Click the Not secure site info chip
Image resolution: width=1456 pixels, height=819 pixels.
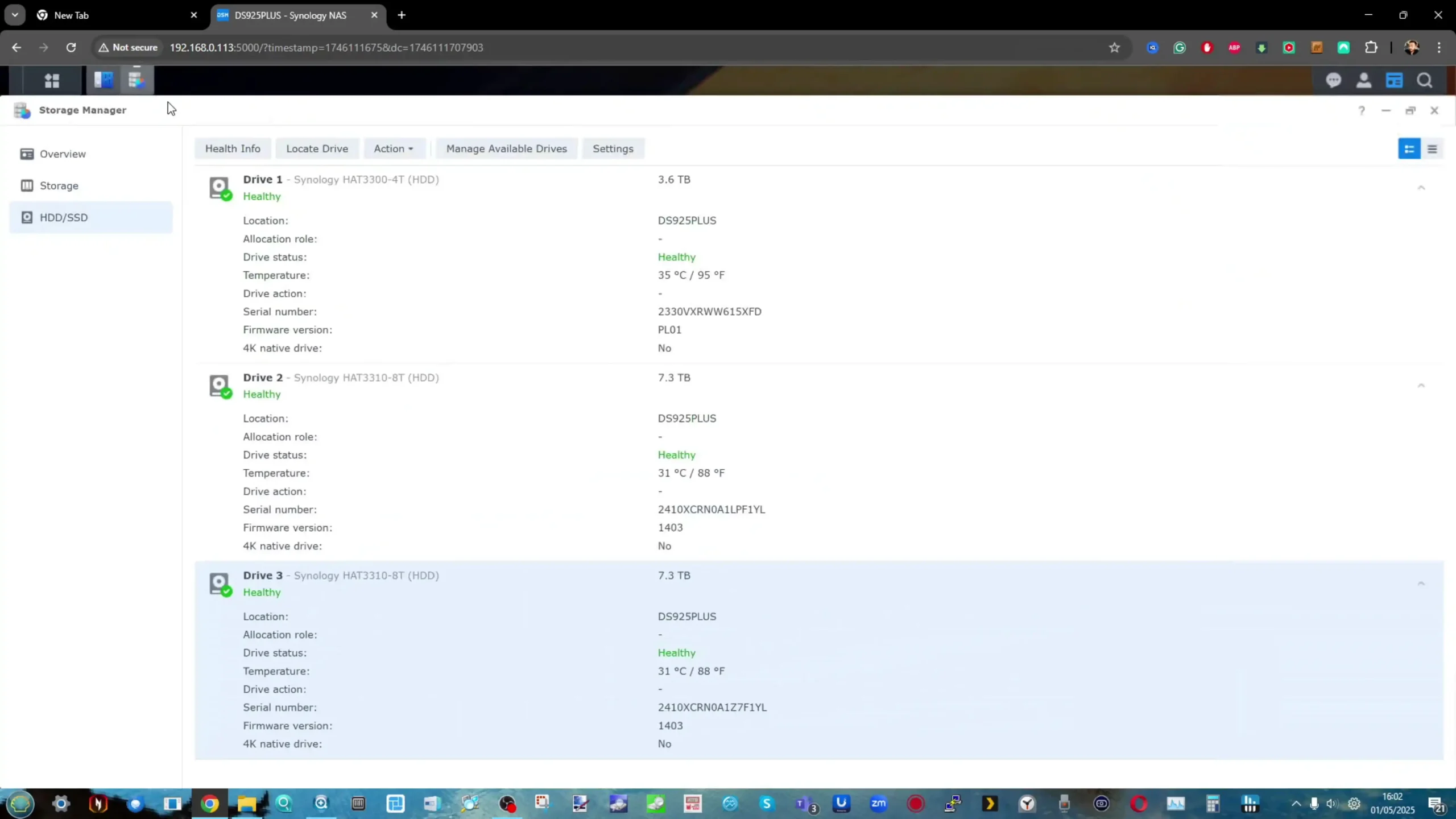pos(128,48)
